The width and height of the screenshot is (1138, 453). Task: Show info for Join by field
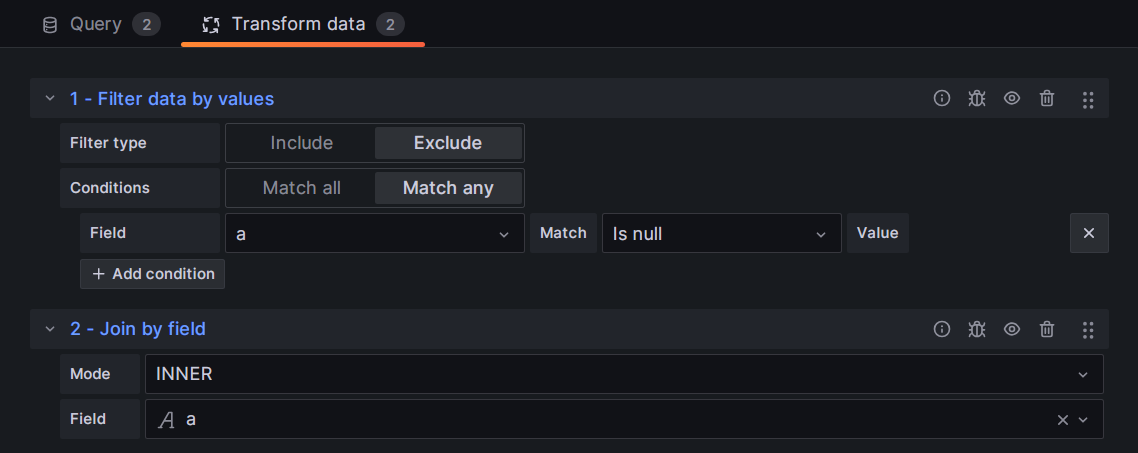[x=941, y=328]
